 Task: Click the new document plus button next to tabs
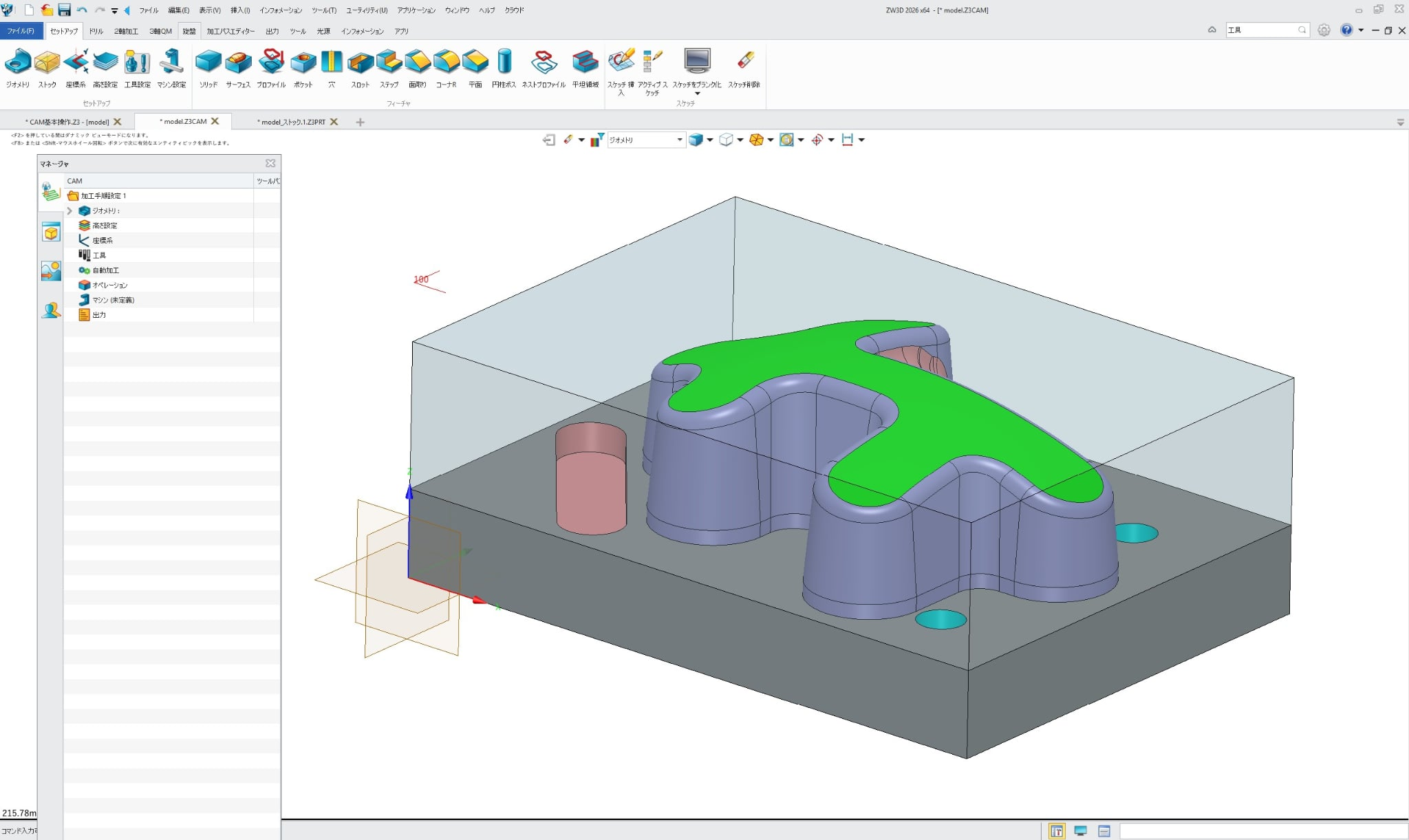click(x=360, y=122)
